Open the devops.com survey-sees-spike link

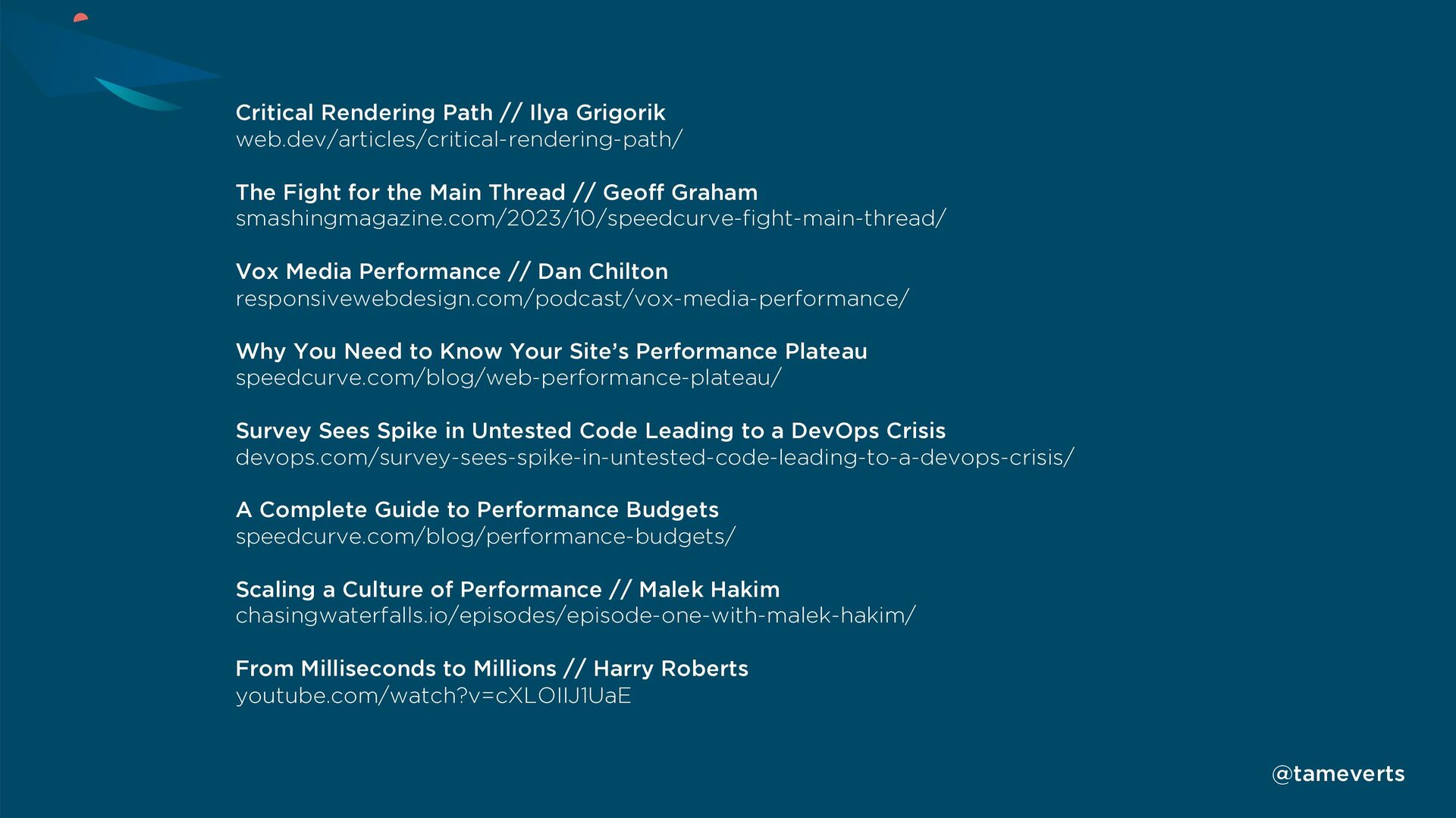point(654,457)
